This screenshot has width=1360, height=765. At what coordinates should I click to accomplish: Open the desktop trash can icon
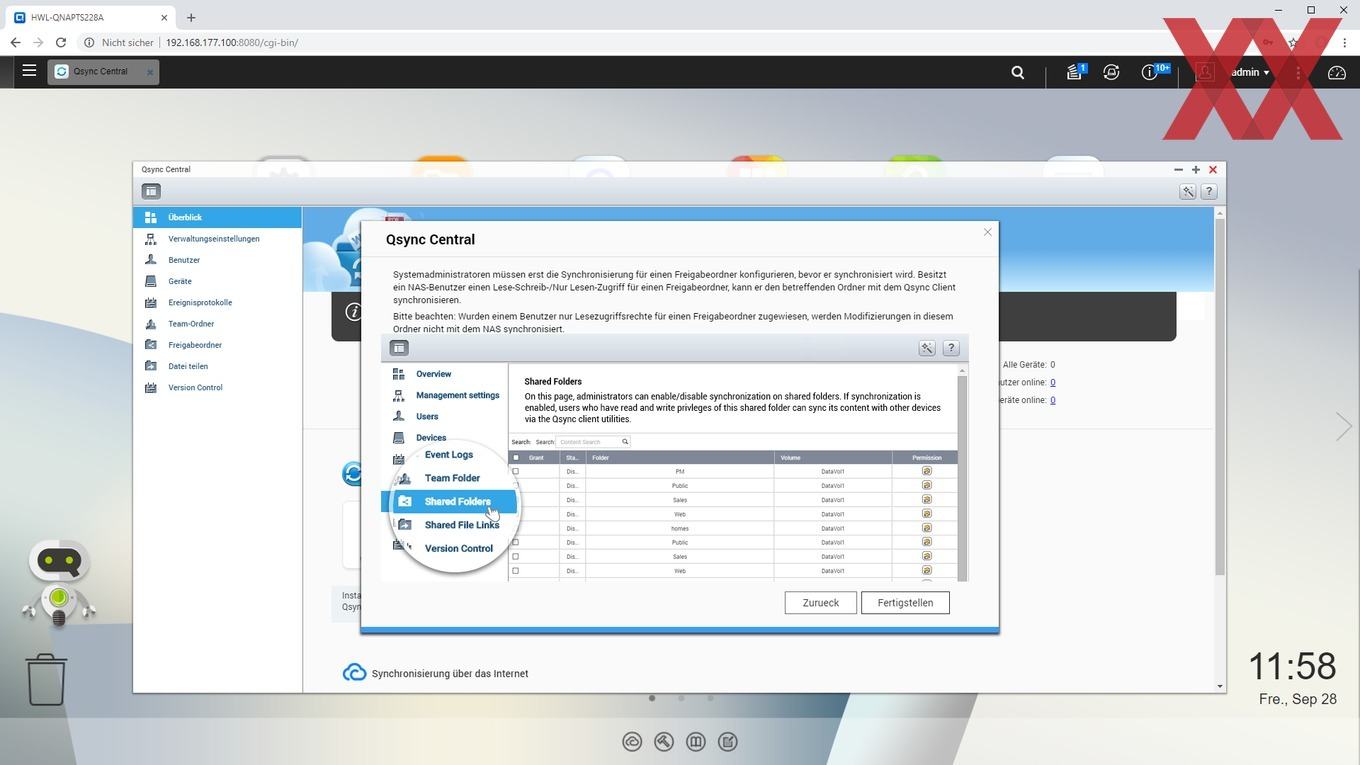coord(46,679)
